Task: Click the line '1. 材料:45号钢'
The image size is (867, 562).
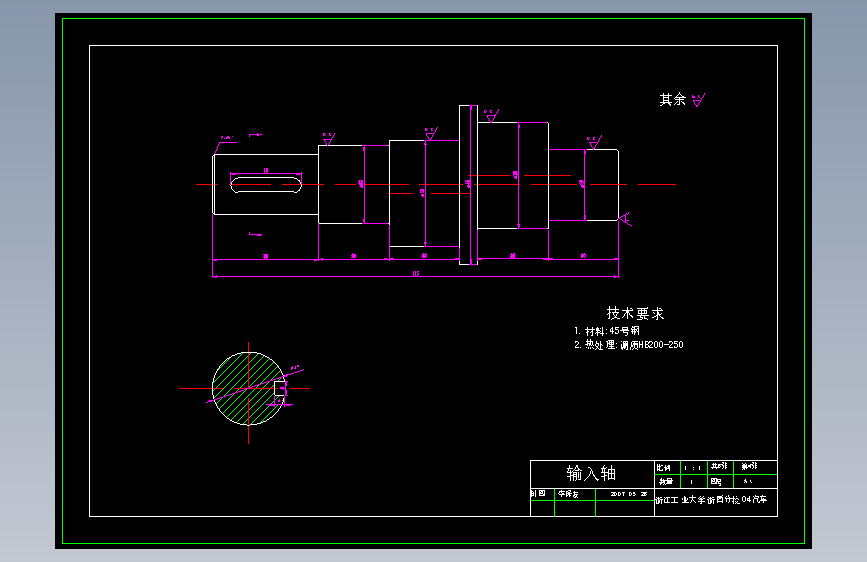Action: 607,331
